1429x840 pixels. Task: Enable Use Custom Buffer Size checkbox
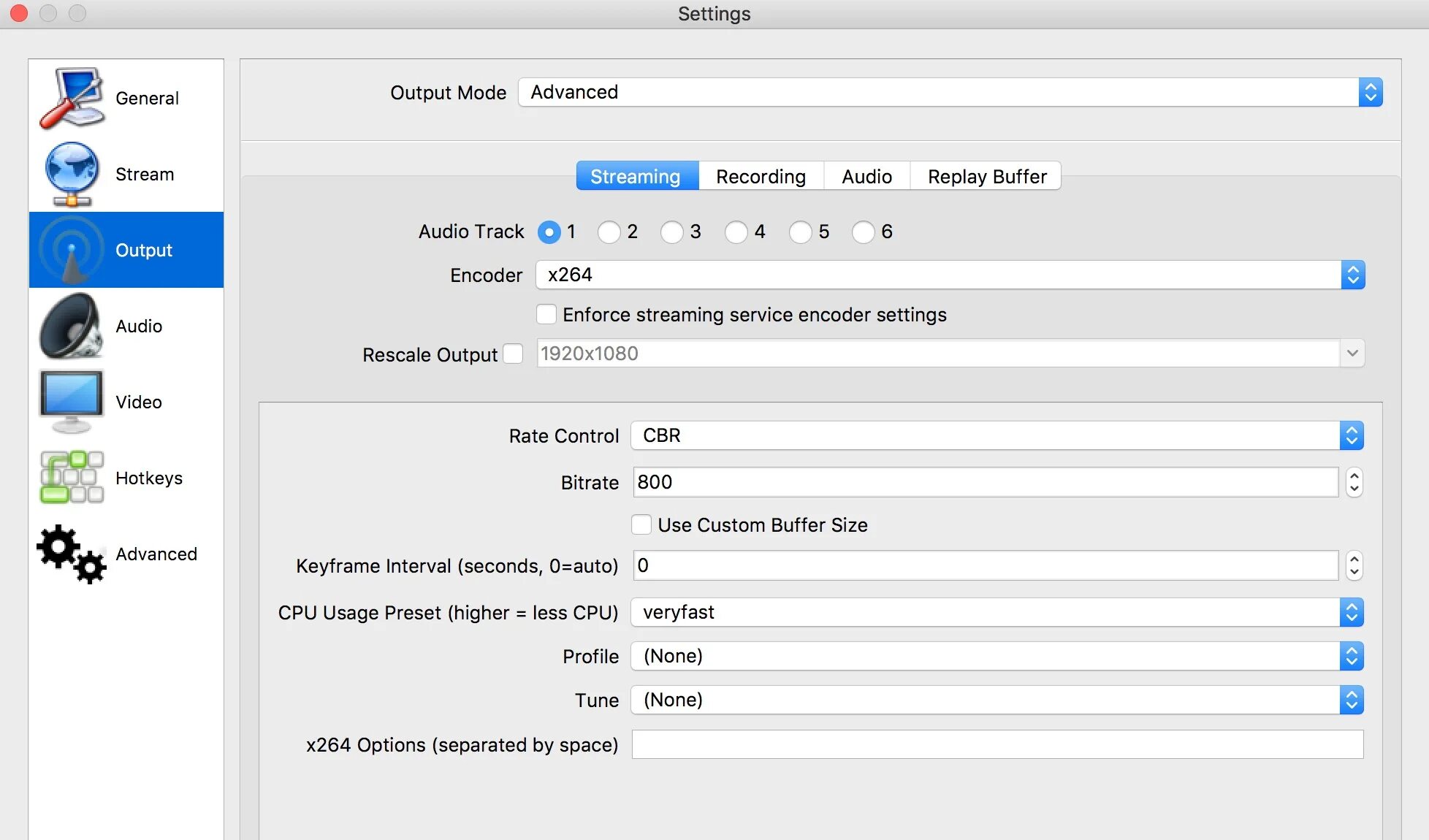pyautogui.click(x=642, y=523)
